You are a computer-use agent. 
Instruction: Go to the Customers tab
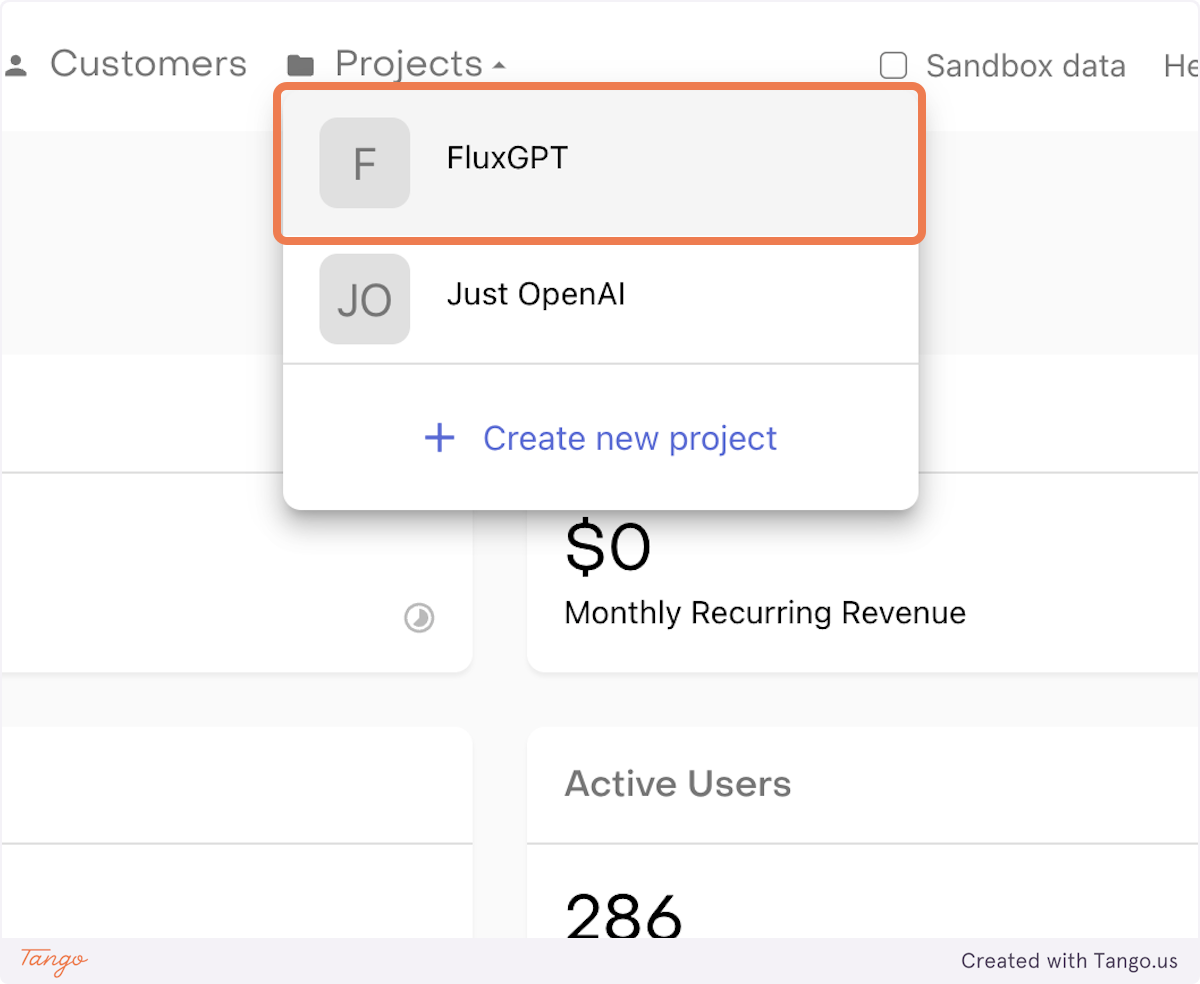[x=148, y=64]
